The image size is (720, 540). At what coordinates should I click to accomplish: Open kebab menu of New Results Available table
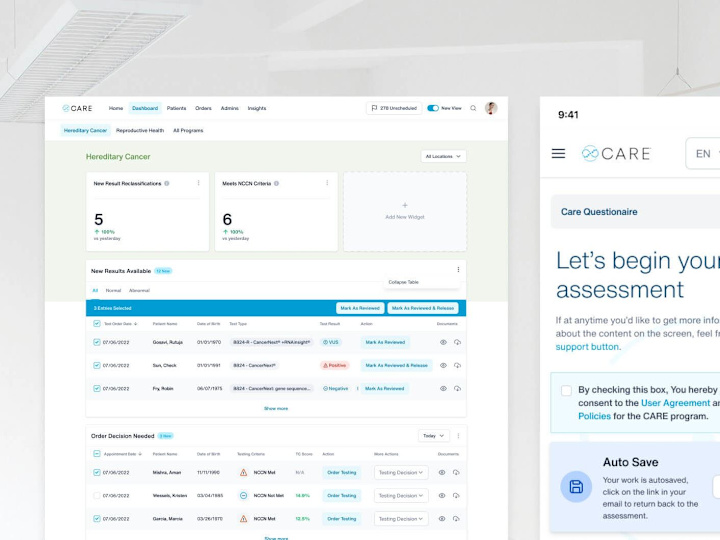click(458, 270)
